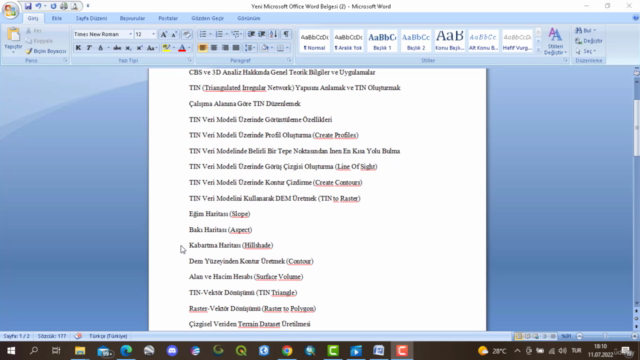The width and height of the screenshot is (640, 360).
Task: Open the font name dropdown
Action: click(130, 34)
